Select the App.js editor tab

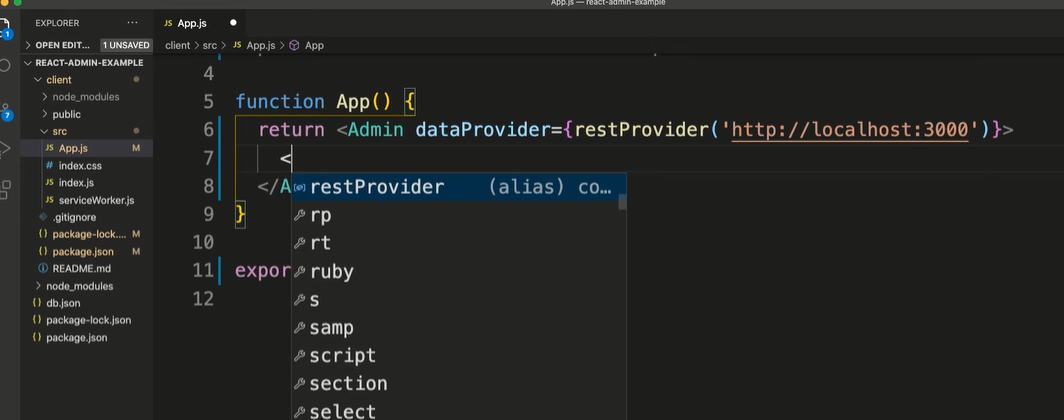(x=192, y=23)
